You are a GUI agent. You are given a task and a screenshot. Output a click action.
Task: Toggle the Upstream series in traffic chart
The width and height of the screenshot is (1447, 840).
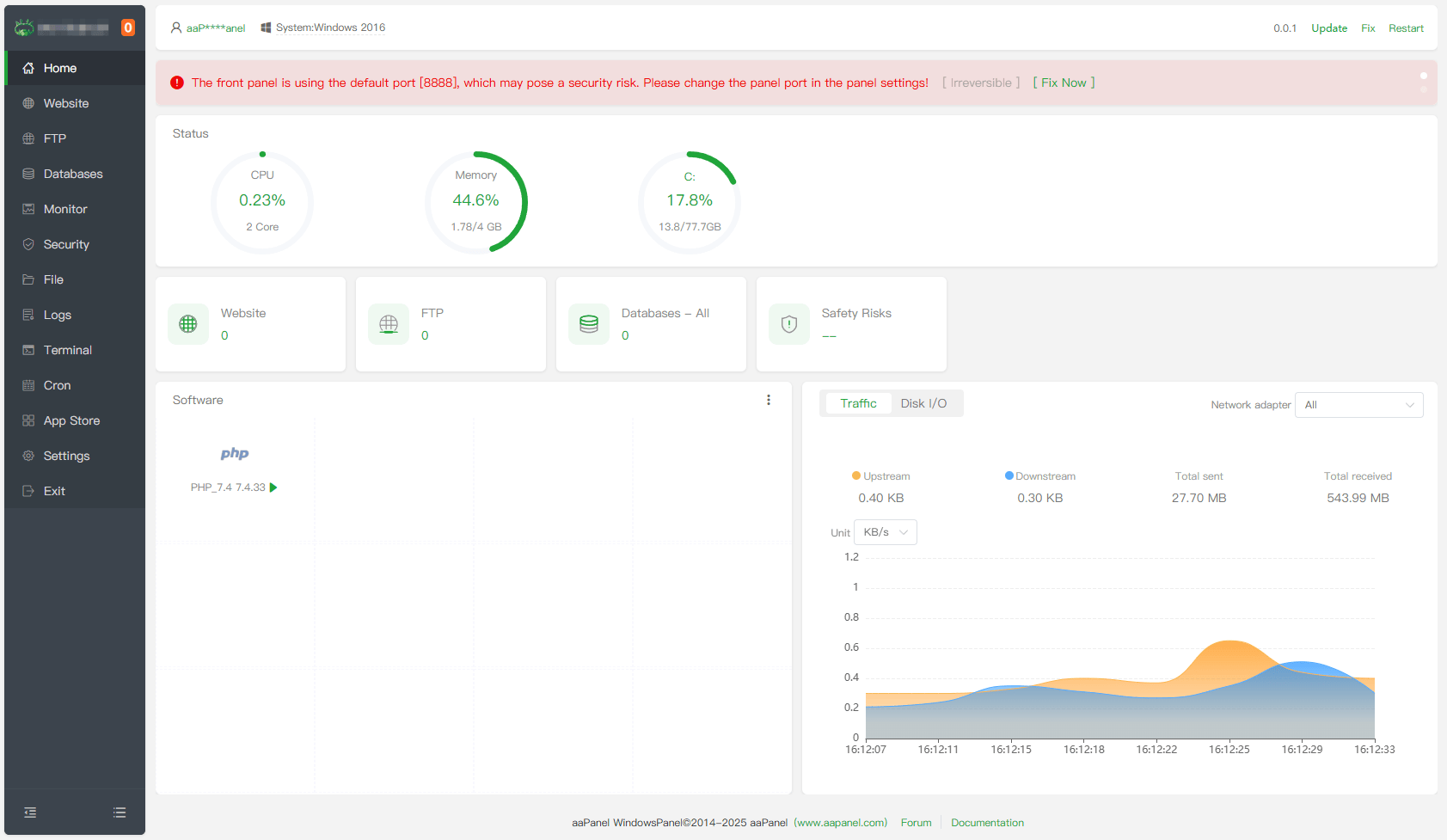click(880, 476)
